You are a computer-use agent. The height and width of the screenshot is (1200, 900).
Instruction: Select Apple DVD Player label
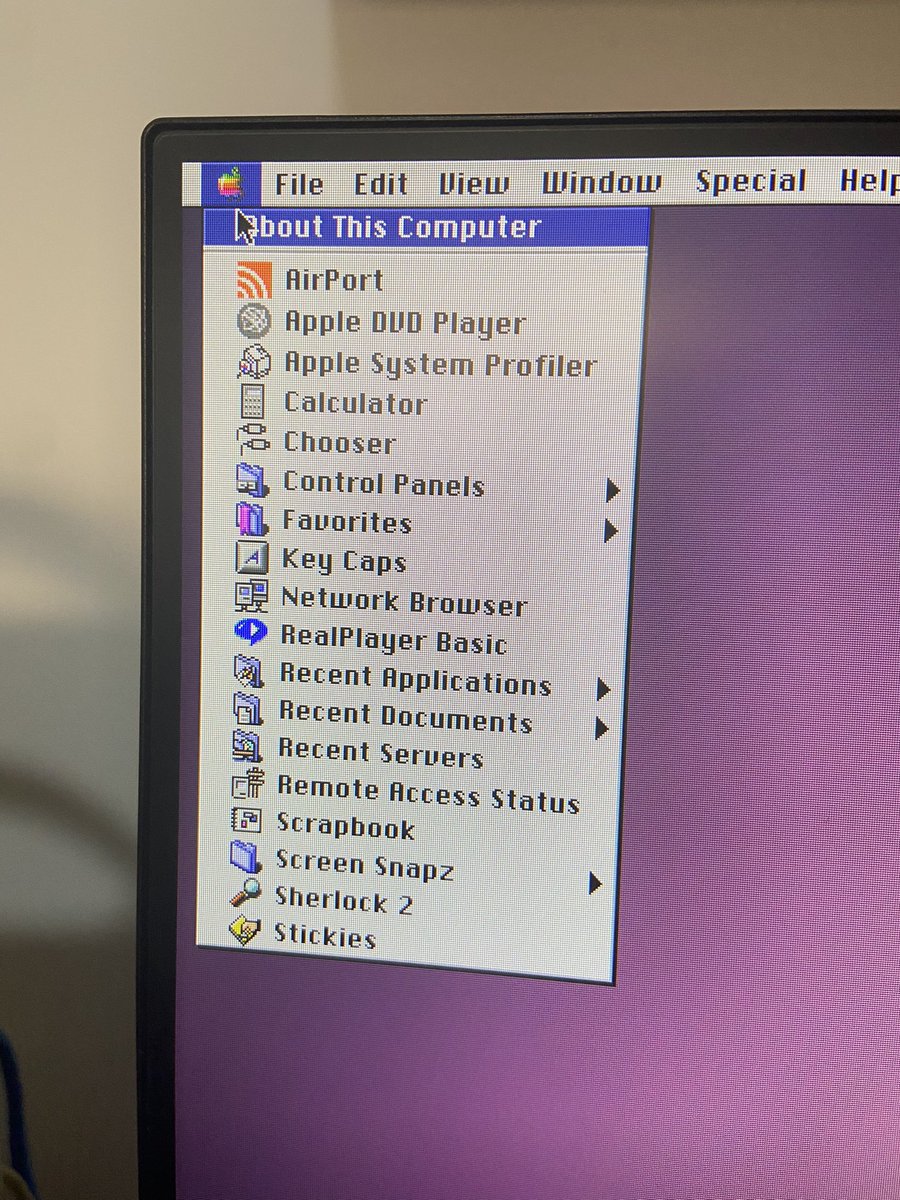pyautogui.click(x=405, y=323)
